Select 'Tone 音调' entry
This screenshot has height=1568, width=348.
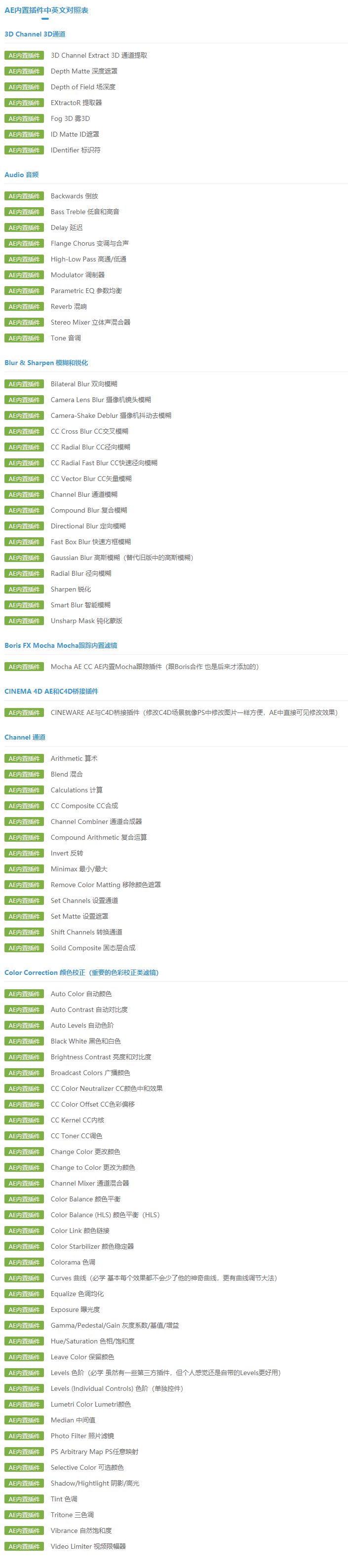click(66, 338)
